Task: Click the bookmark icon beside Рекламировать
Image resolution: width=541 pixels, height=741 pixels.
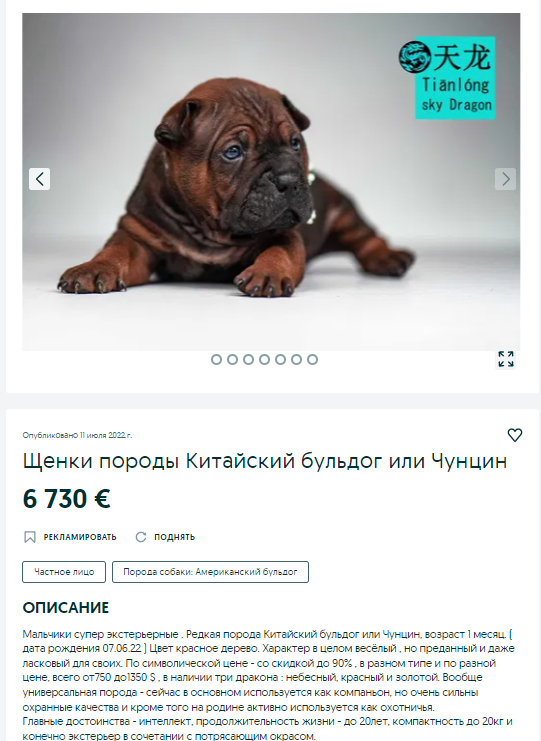Action: [30, 537]
